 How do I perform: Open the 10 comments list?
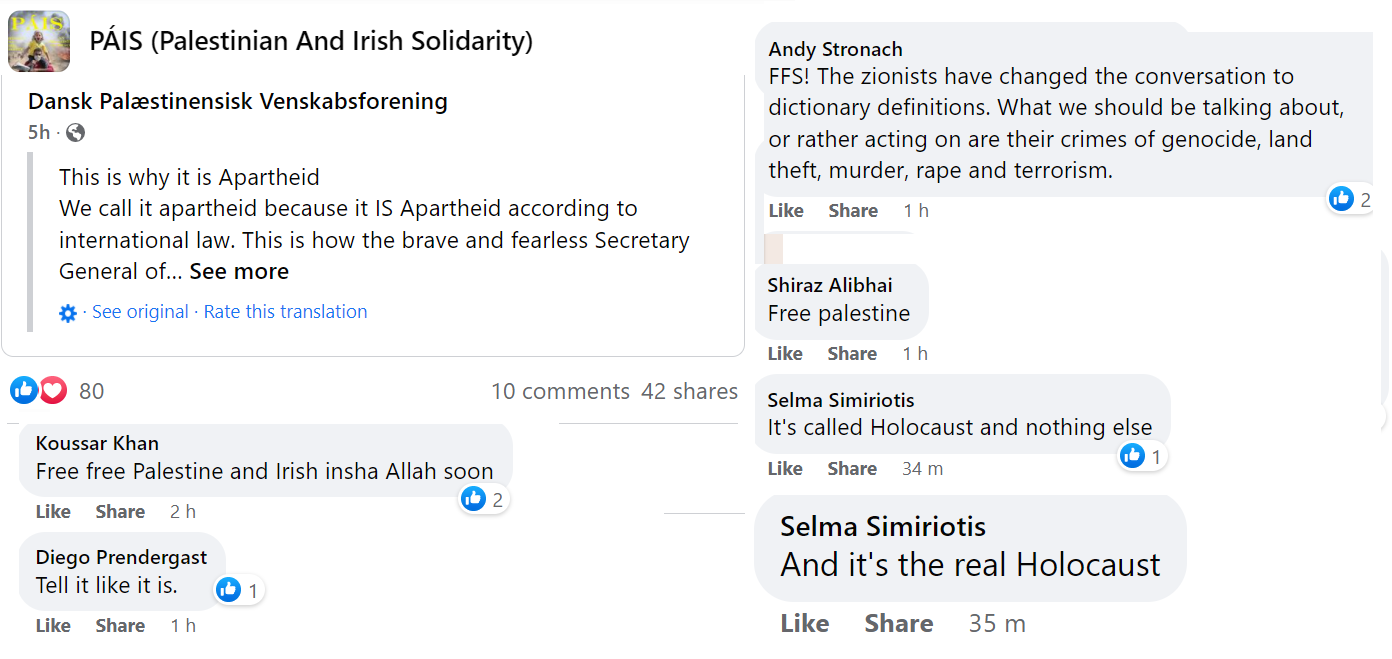(x=560, y=391)
